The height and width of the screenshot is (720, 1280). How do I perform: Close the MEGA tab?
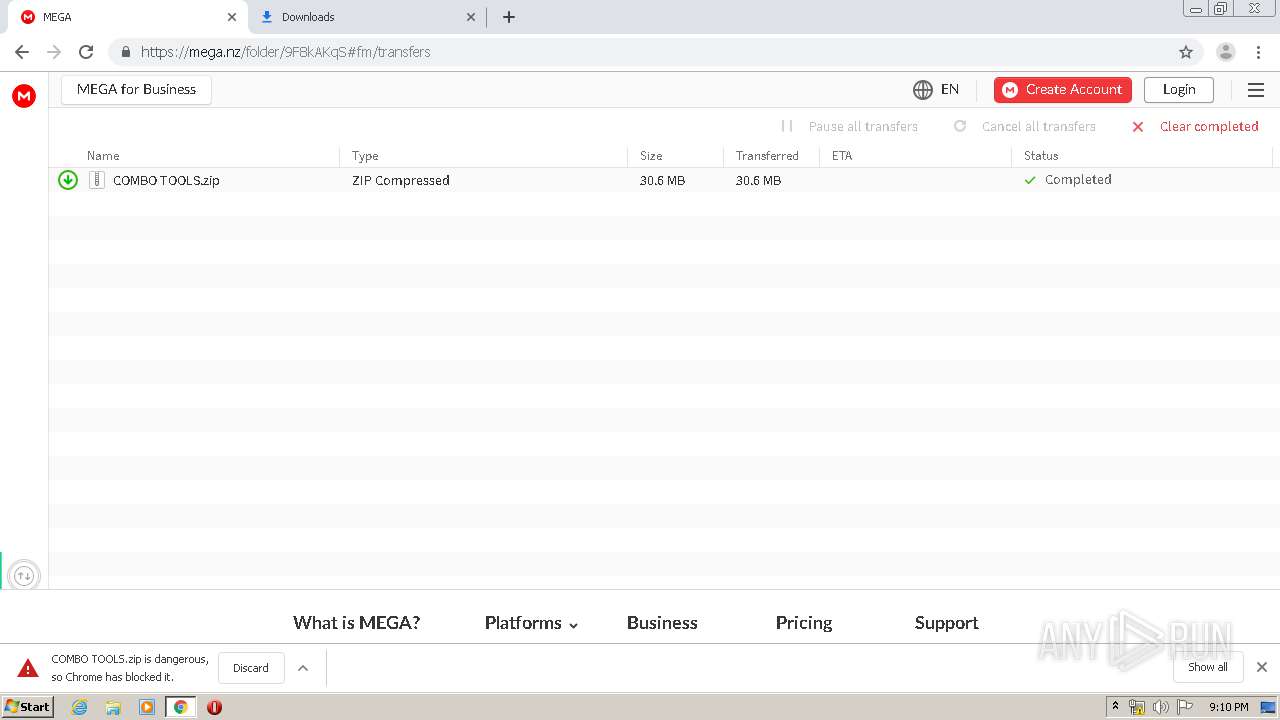click(232, 17)
